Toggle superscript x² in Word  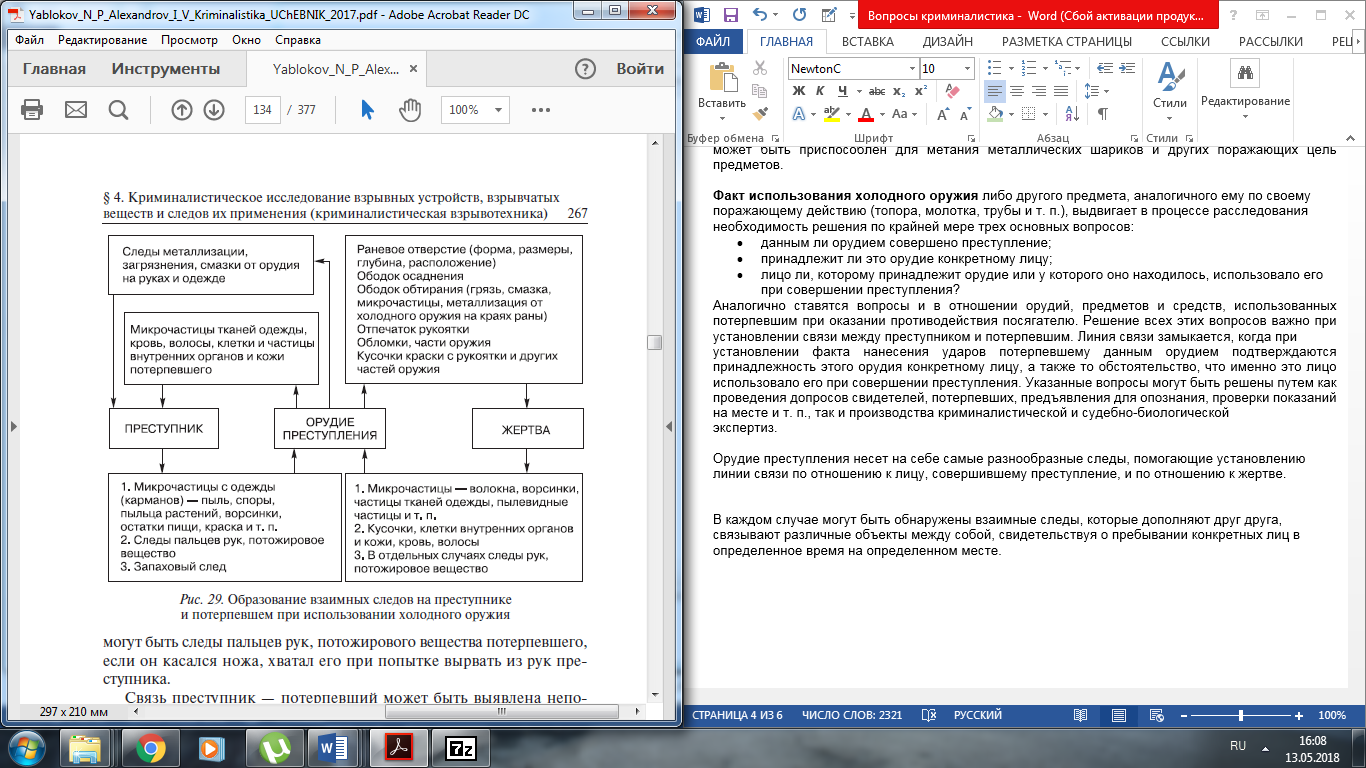tap(921, 91)
